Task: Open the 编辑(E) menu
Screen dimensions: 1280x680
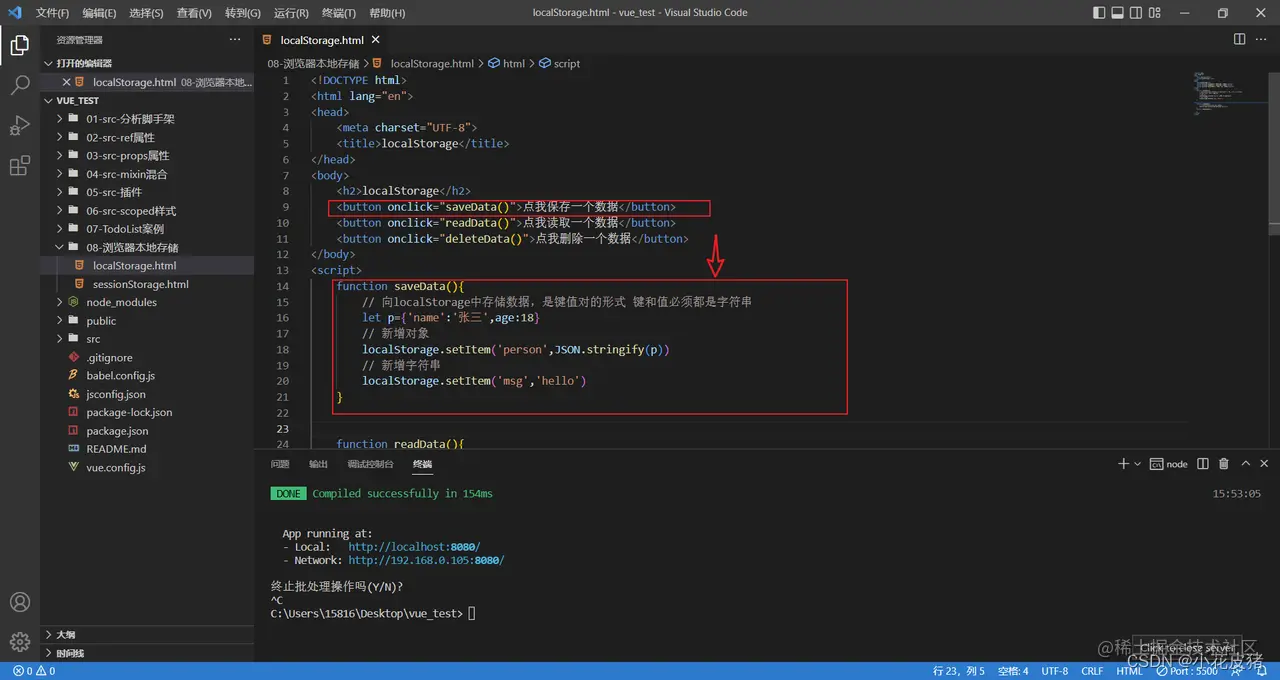Action: [99, 13]
